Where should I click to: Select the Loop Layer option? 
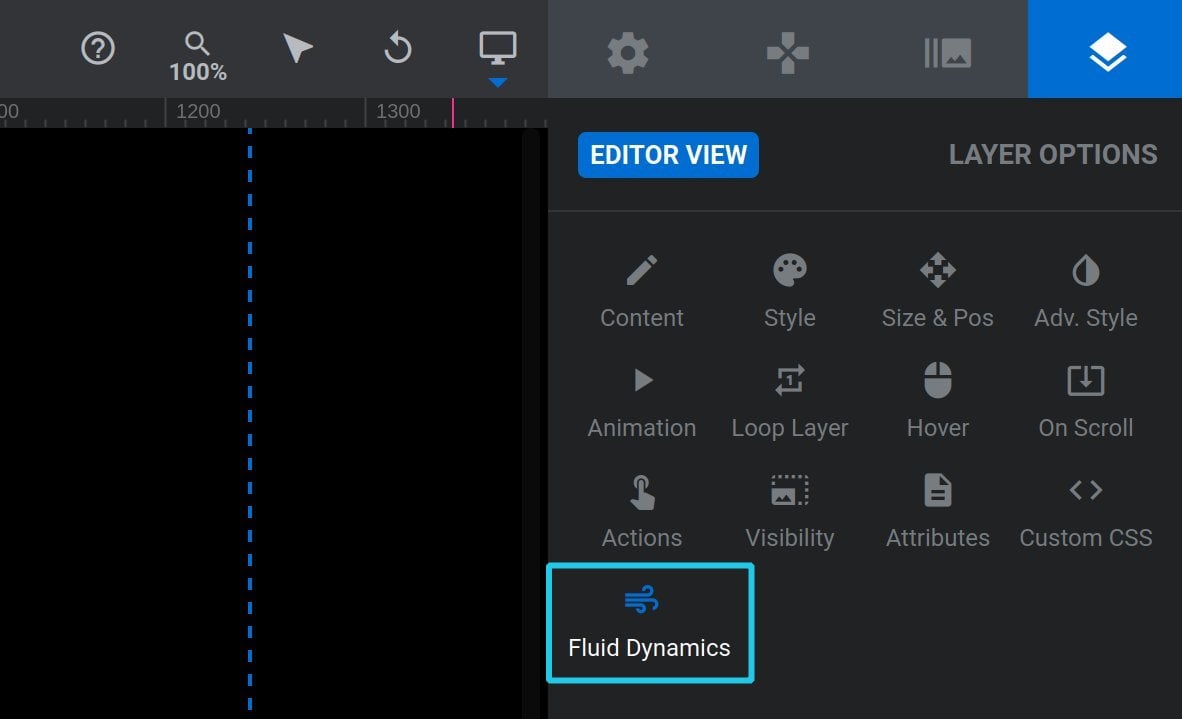click(789, 402)
